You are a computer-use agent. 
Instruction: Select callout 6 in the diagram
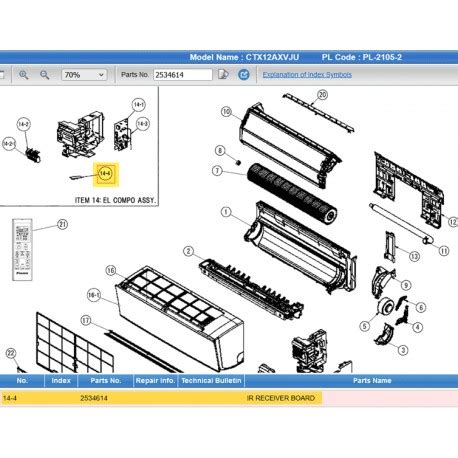coord(421,307)
